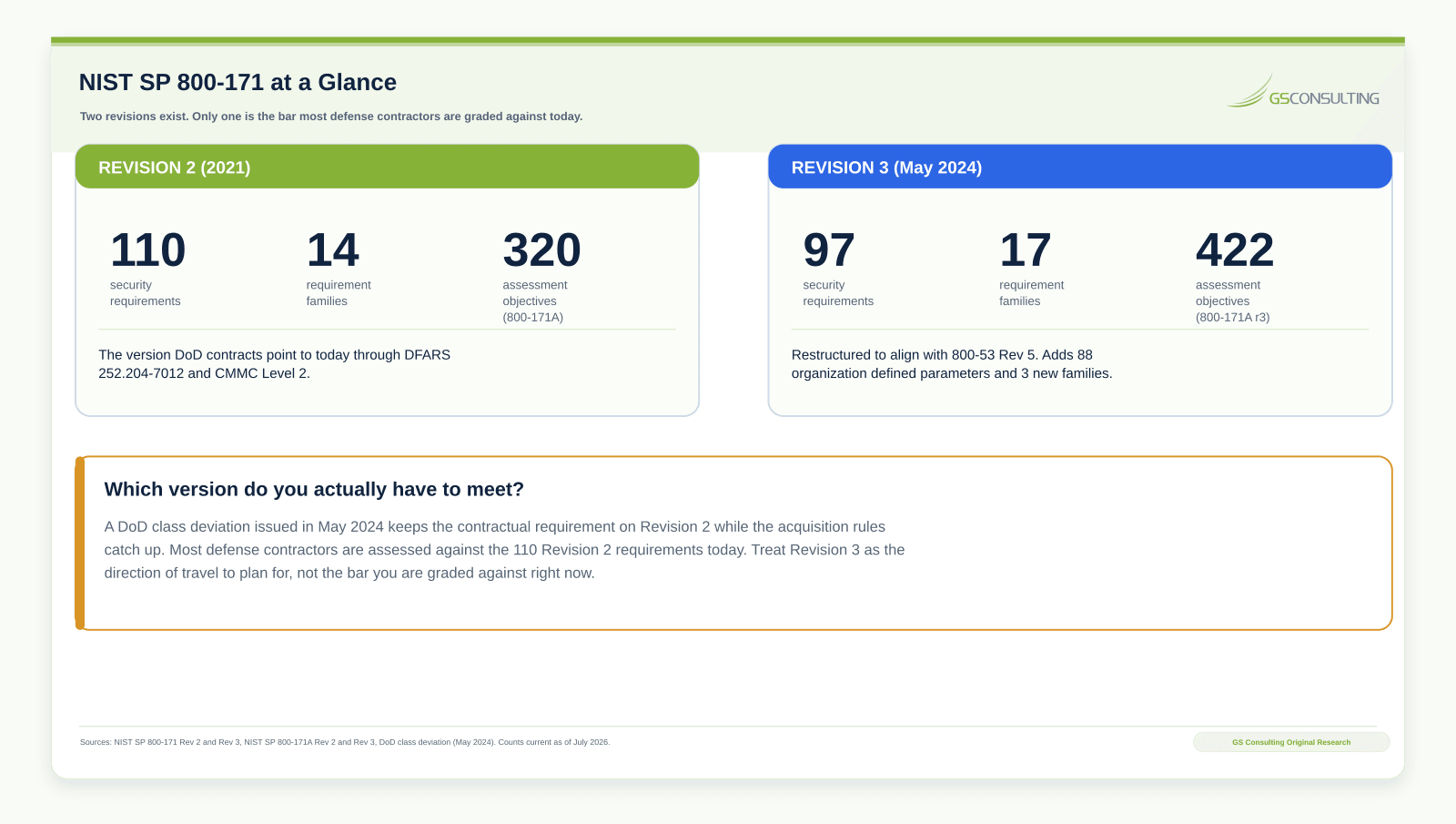This screenshot has height=824, width=1456.
Task: Select the Revision 3 (May 2024) header
Action: (1080, 167)
